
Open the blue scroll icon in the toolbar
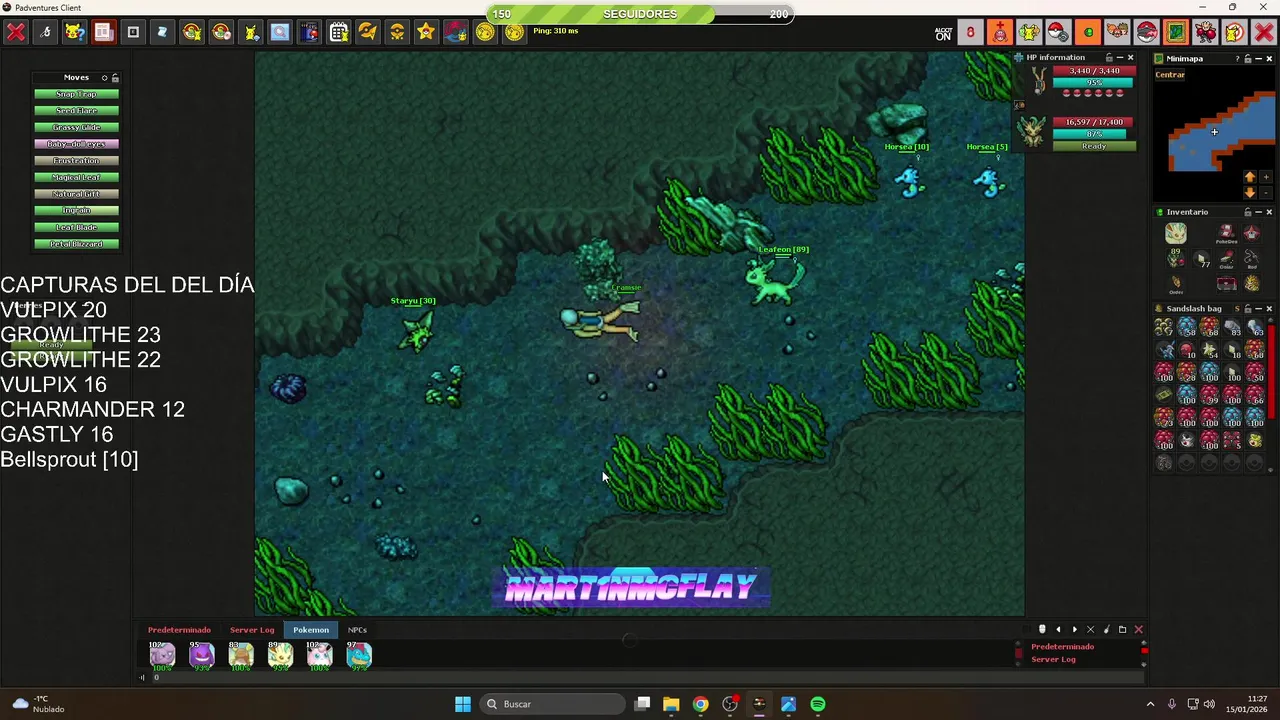[162, 32]
